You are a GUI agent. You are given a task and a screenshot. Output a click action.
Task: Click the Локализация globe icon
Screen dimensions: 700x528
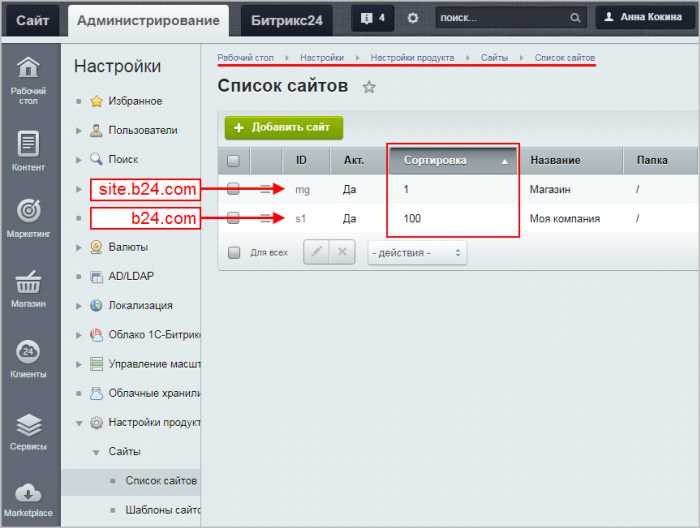pyautogui.click(x=96, y=305)
